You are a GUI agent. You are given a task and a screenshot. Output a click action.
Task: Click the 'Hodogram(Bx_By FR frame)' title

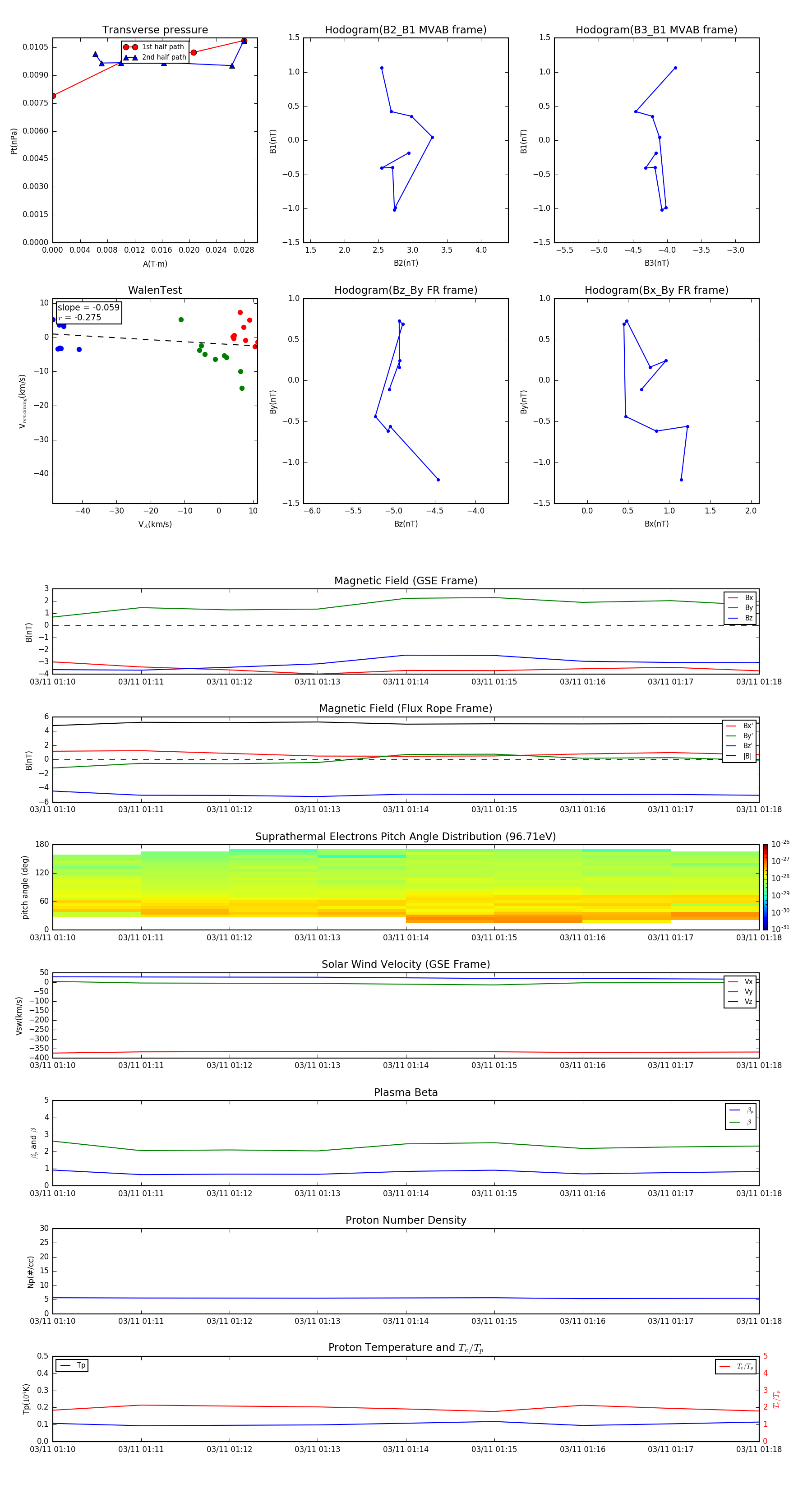click(656, 290)
